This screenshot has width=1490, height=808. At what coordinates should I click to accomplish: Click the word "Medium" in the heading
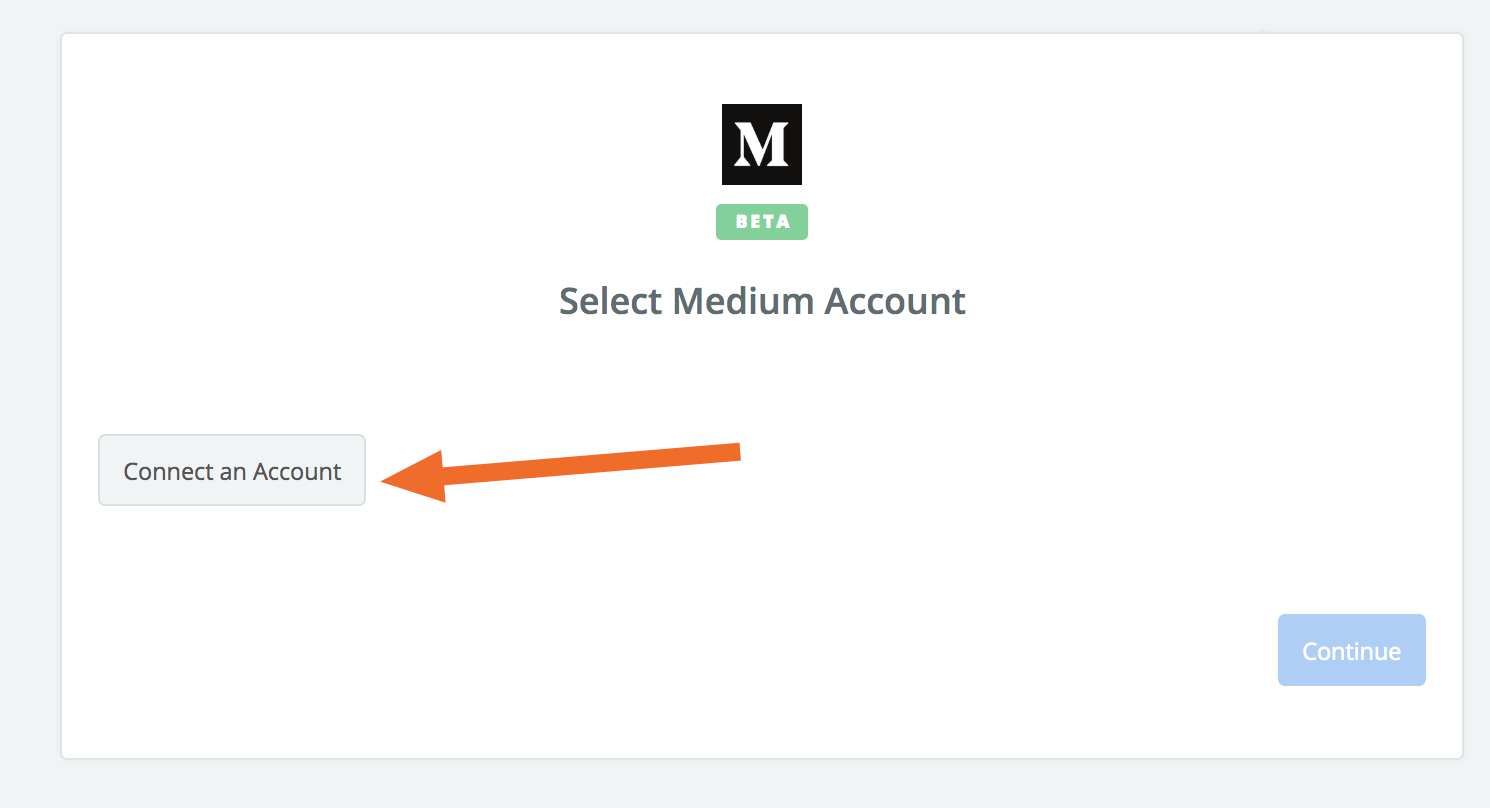744,301
